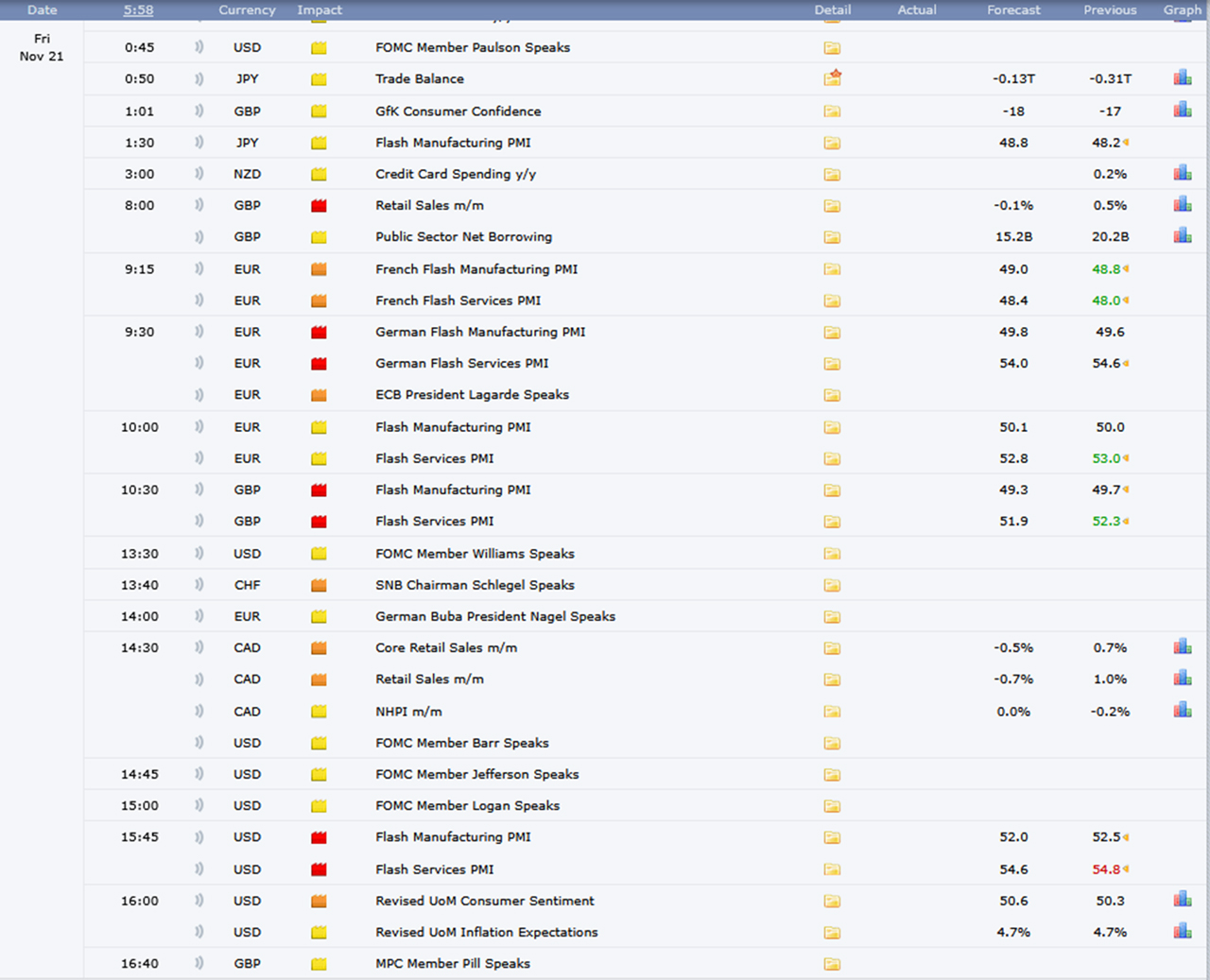Click red impact marker for GBP Flash Manufacturing PMI

[319, 490]
